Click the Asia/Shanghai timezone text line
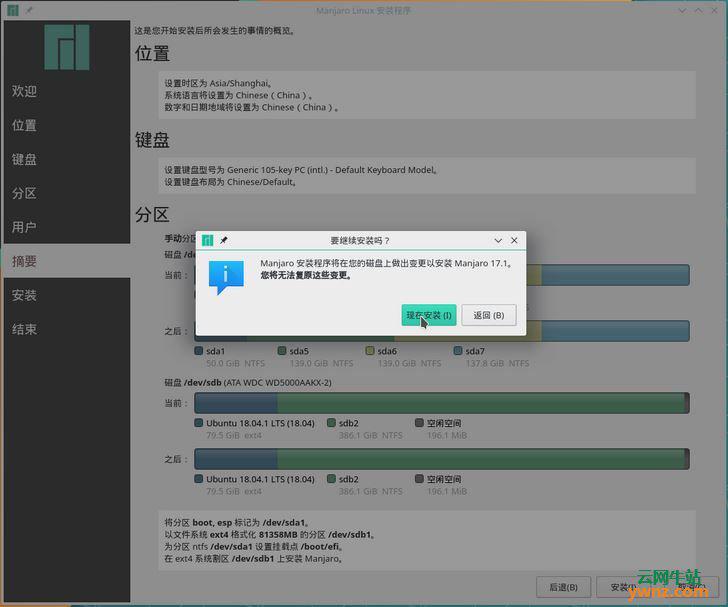The image size is (728, 607). 218,83
